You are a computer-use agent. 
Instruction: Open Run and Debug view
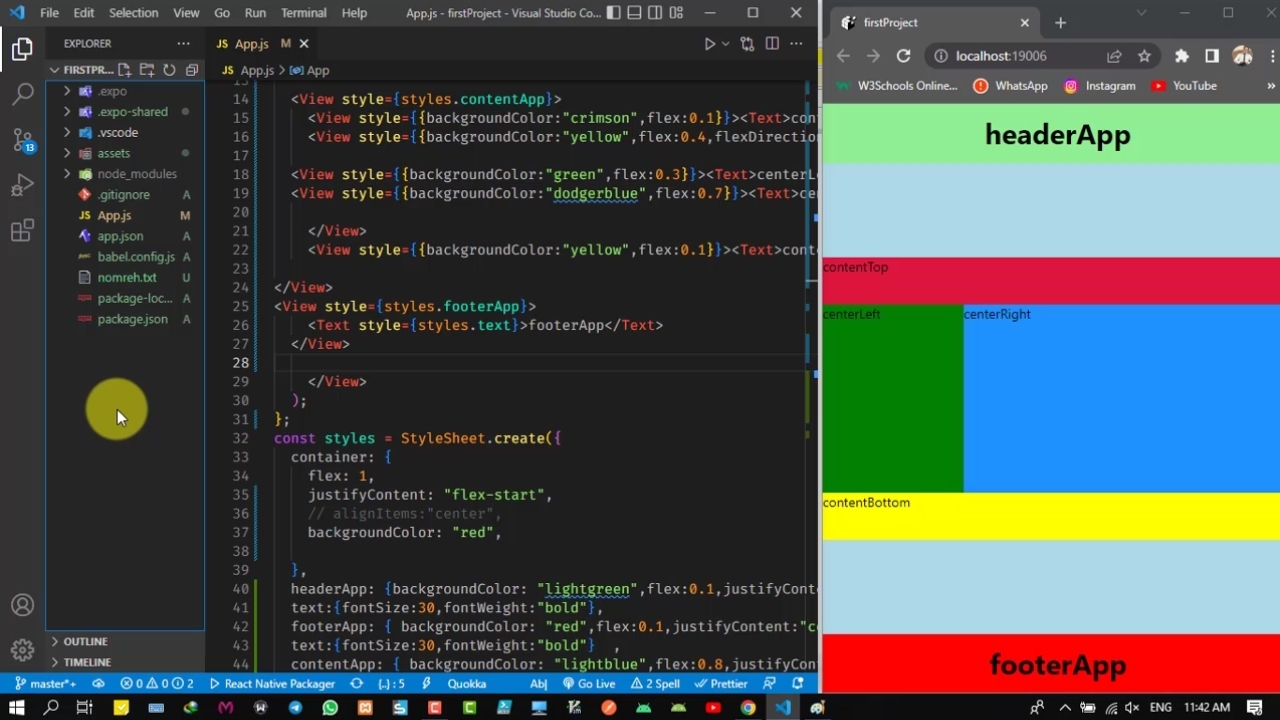(22, 186)
